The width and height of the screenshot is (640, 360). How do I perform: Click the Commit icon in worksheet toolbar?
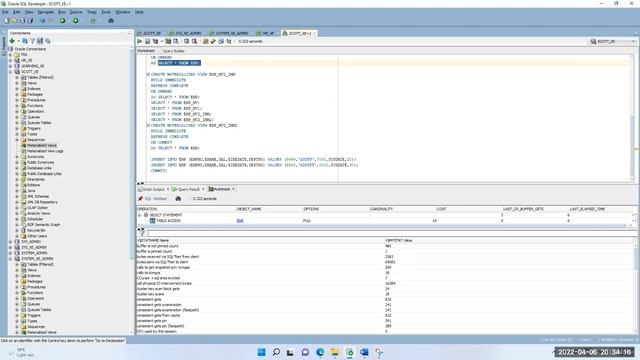[187, 41]
